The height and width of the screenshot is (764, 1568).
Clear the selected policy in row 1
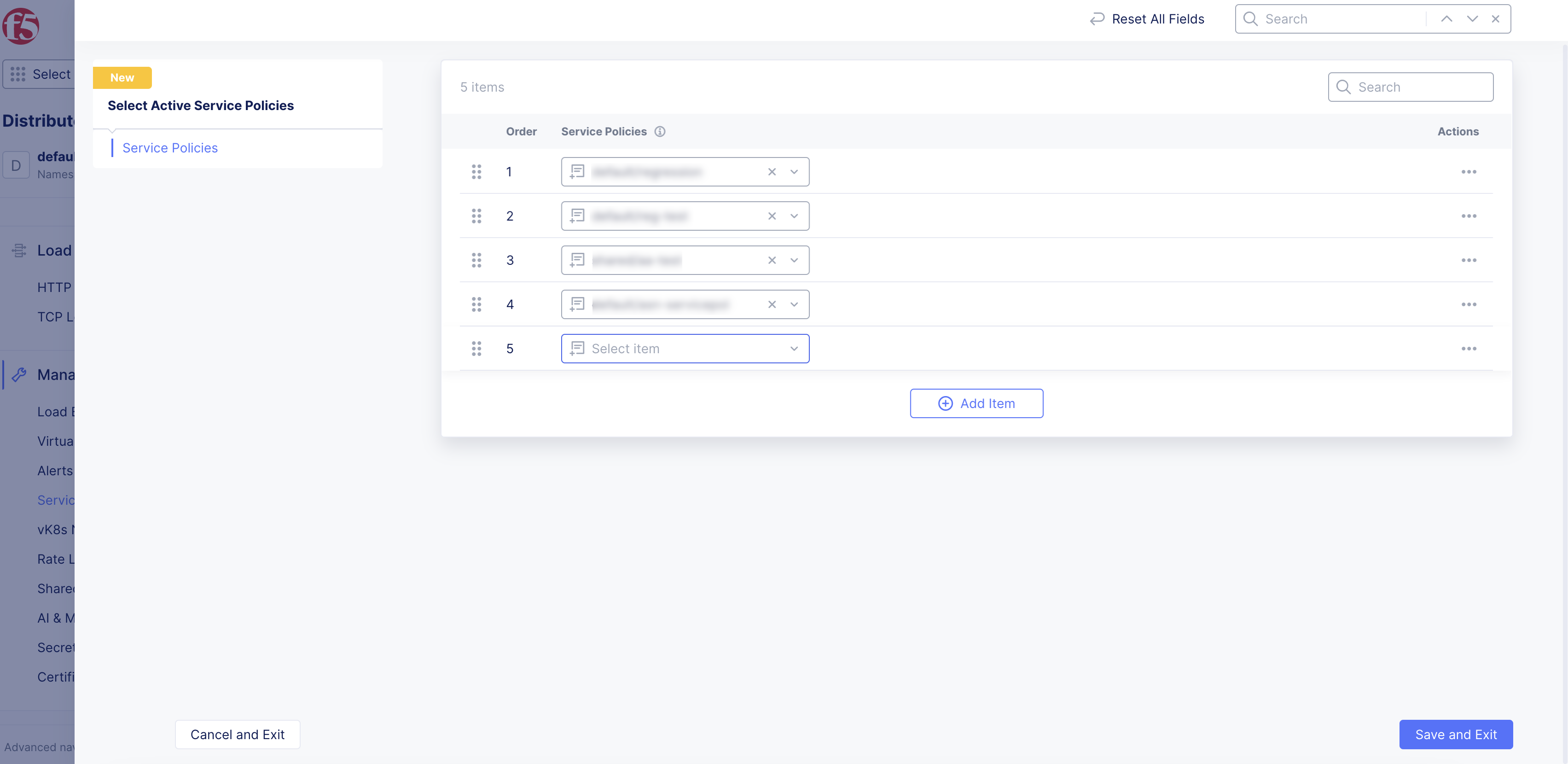click(772, 172)
